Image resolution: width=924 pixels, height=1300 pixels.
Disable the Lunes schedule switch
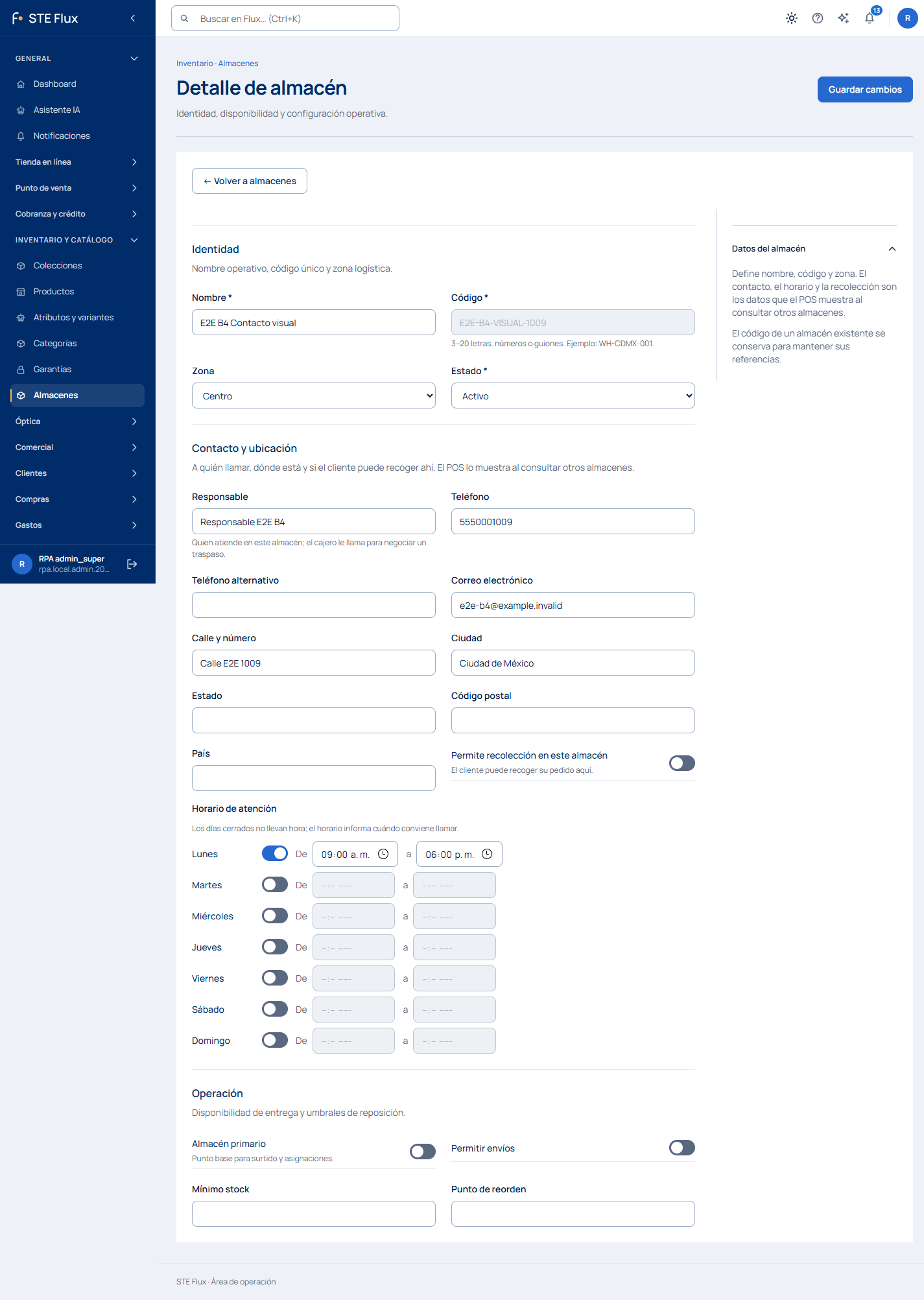pos(275,853)
